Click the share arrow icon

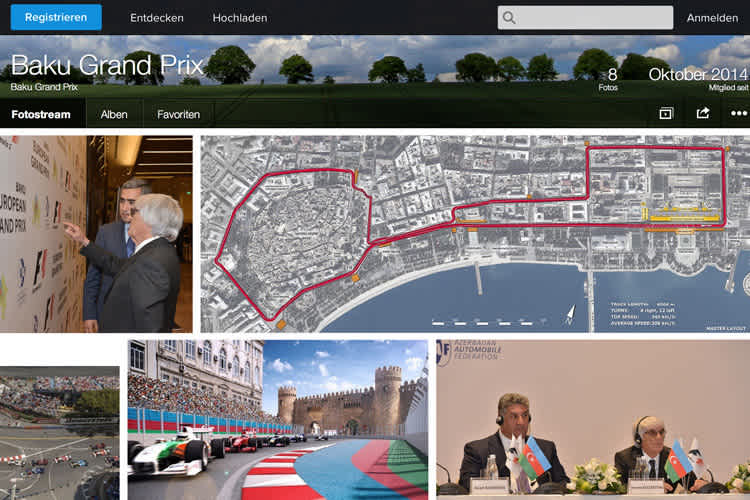[x=703, y=114]
